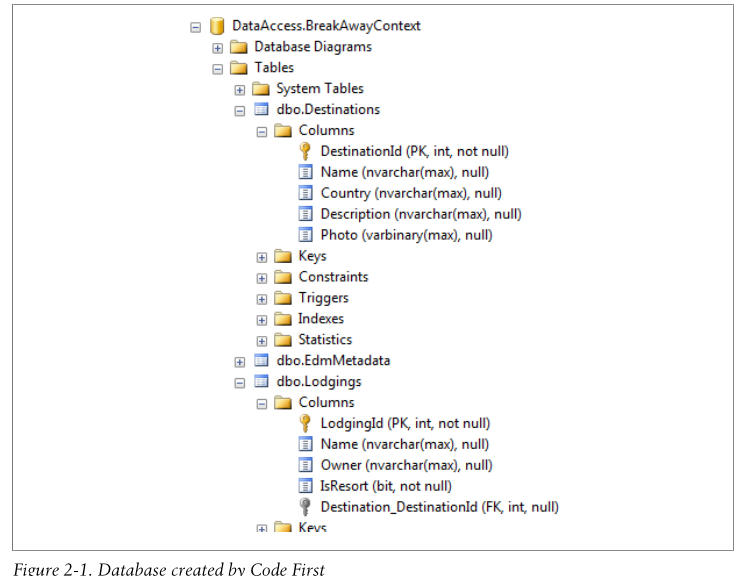The height and width of the screenshot is (576, 742).
Task: Click the Constraints folder icon
Action: coord(283,277)
